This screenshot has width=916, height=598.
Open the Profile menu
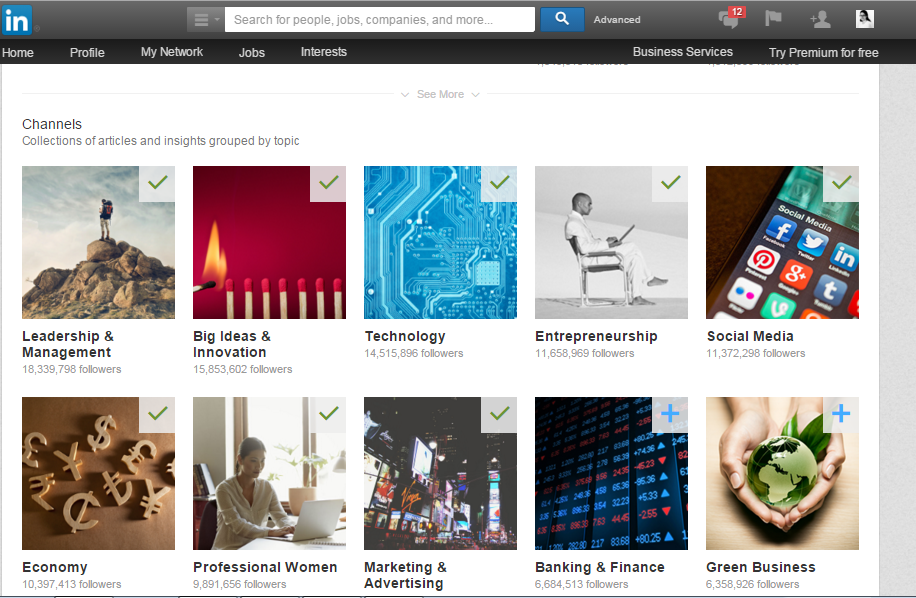pyautogui.click(x=87, y=53)
